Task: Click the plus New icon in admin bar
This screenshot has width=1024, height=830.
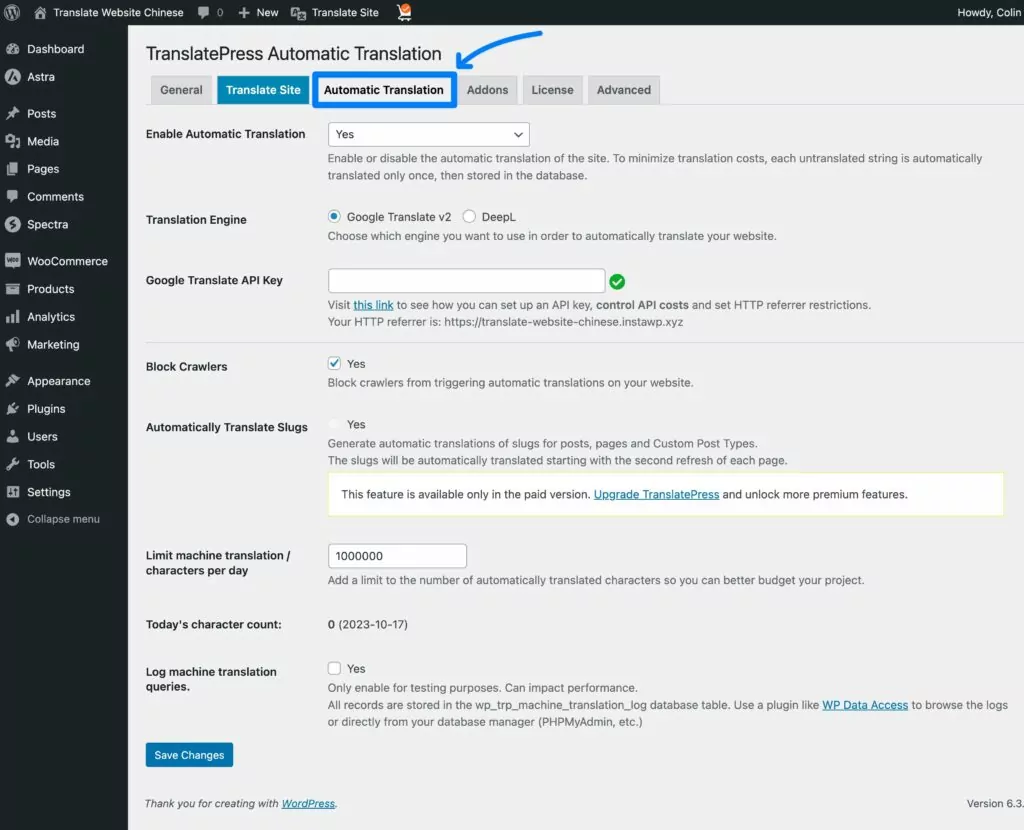Action: (x=244, y=12)
